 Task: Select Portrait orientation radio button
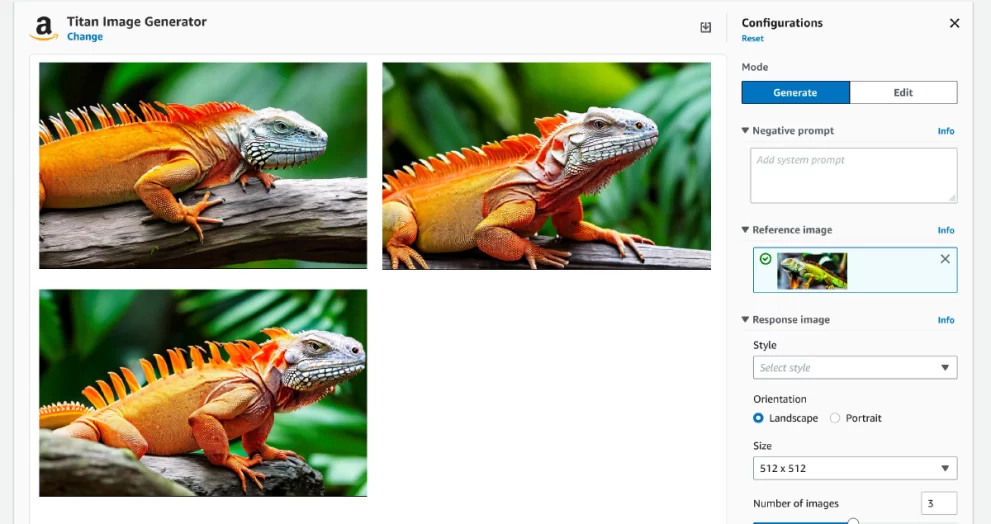835,418
